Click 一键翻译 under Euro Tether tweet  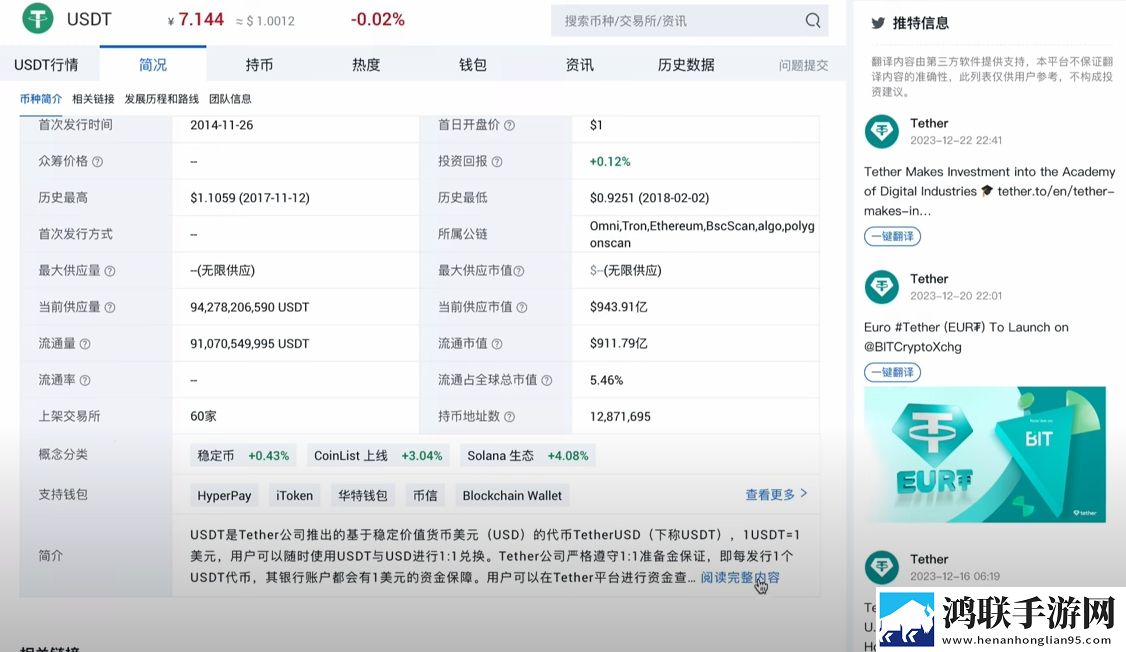point(892,372)
